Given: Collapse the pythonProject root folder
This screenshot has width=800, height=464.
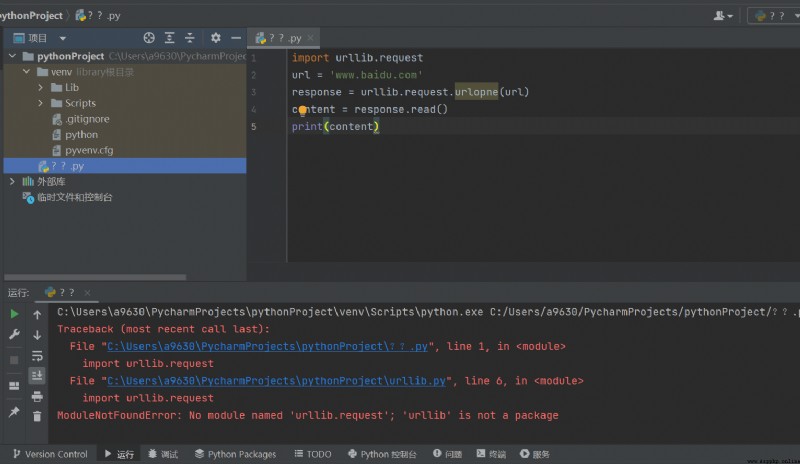Looking at the screenshot, I should 12,56.
